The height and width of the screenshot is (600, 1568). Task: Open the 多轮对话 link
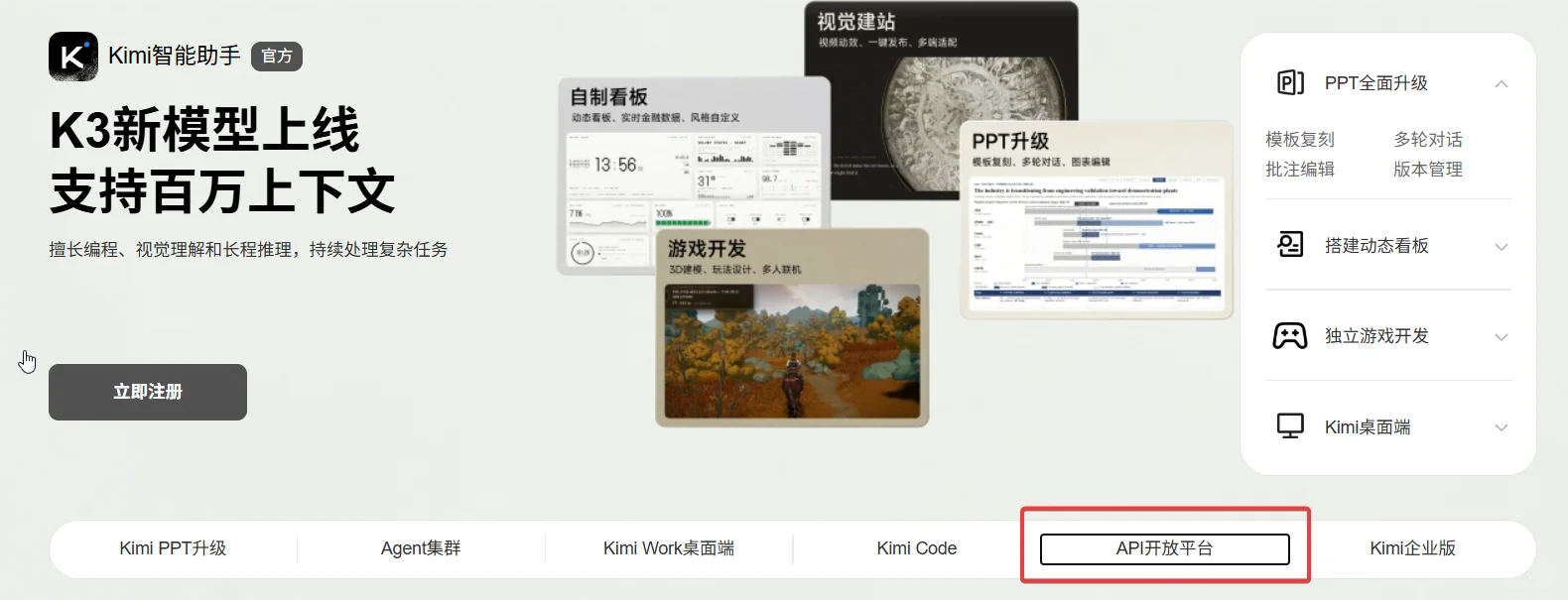click(1428, 140)
